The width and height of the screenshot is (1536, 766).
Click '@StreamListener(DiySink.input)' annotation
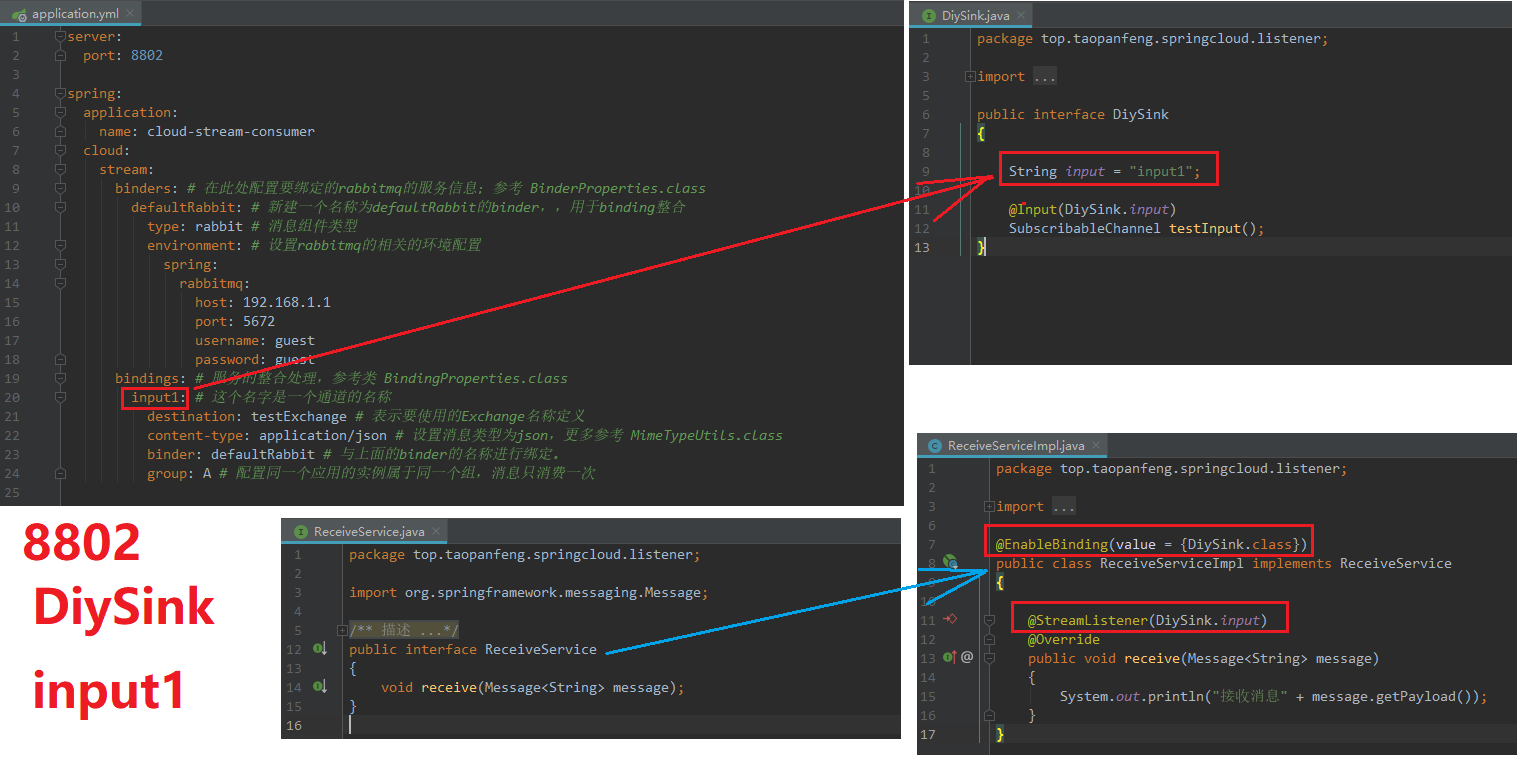point(1147,621)
